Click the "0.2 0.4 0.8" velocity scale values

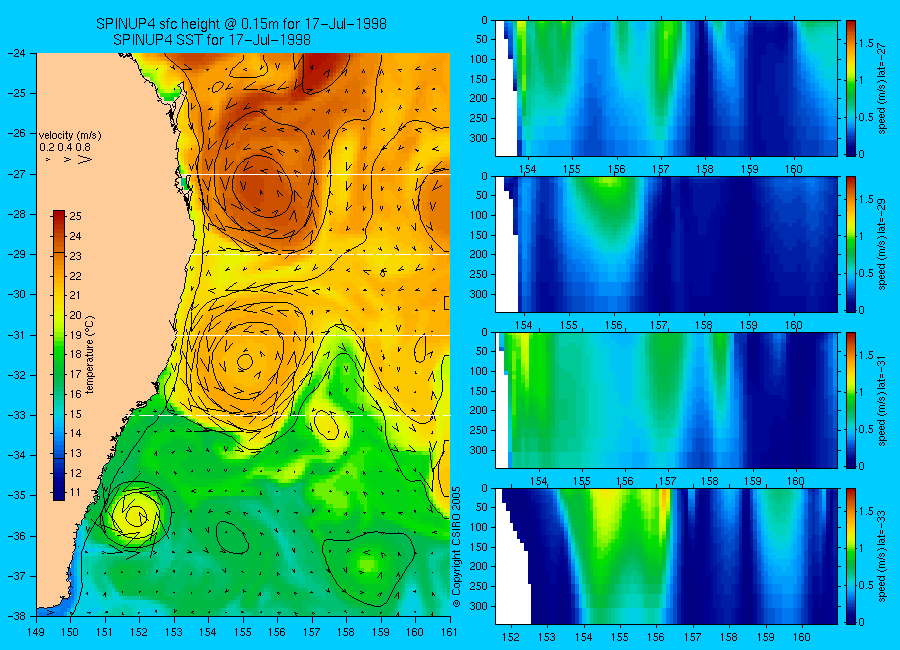click(65, 147)
